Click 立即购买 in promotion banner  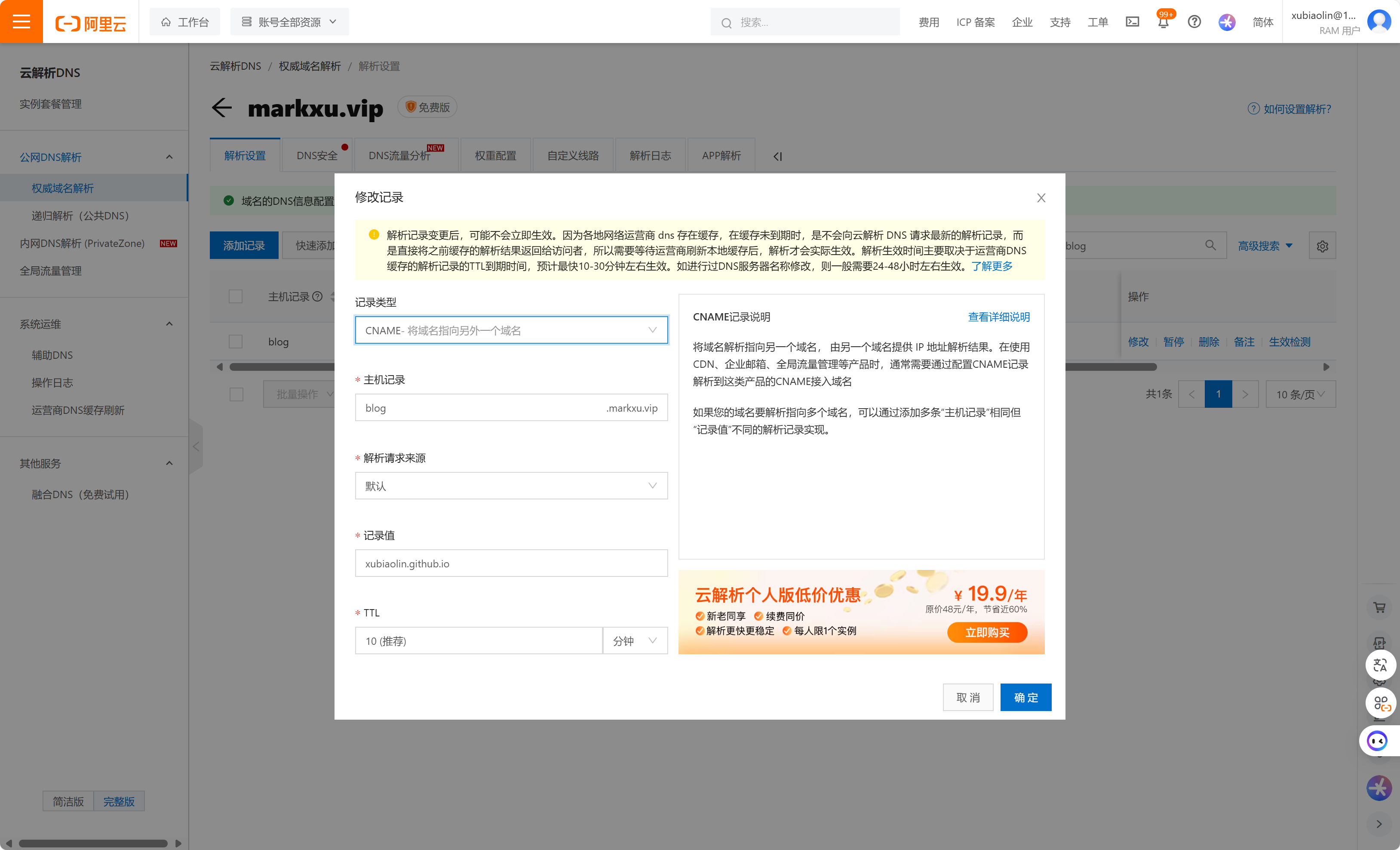[x=987, y=632]
